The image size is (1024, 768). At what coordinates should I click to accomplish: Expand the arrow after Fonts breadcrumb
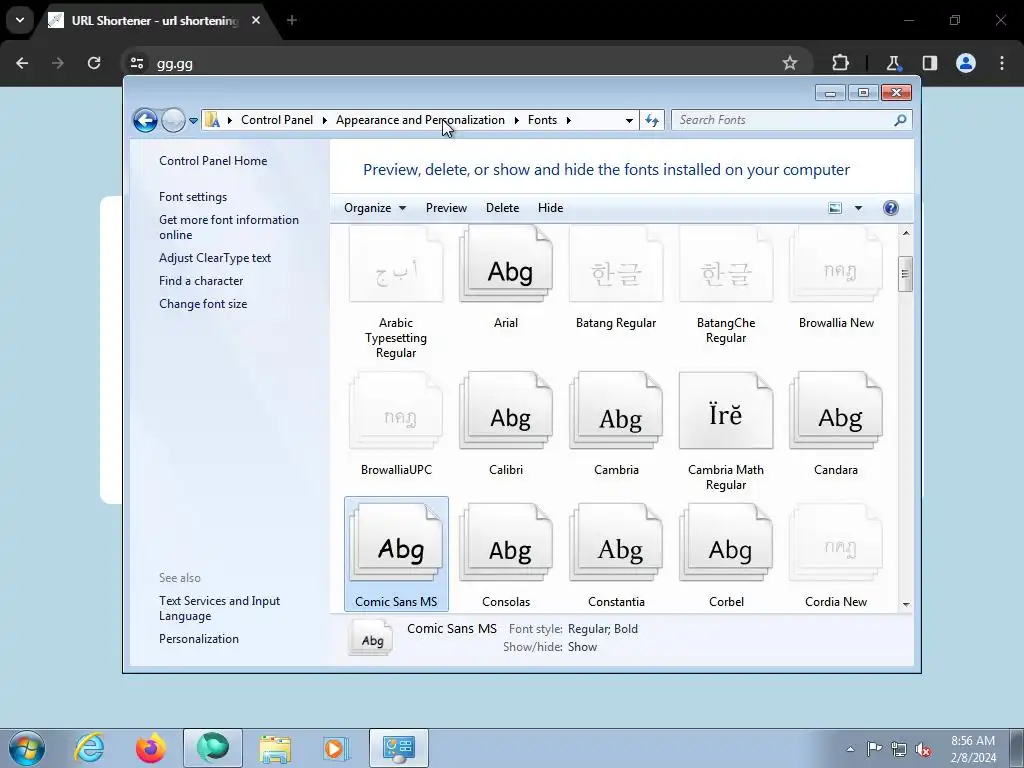tap(569, 120)
